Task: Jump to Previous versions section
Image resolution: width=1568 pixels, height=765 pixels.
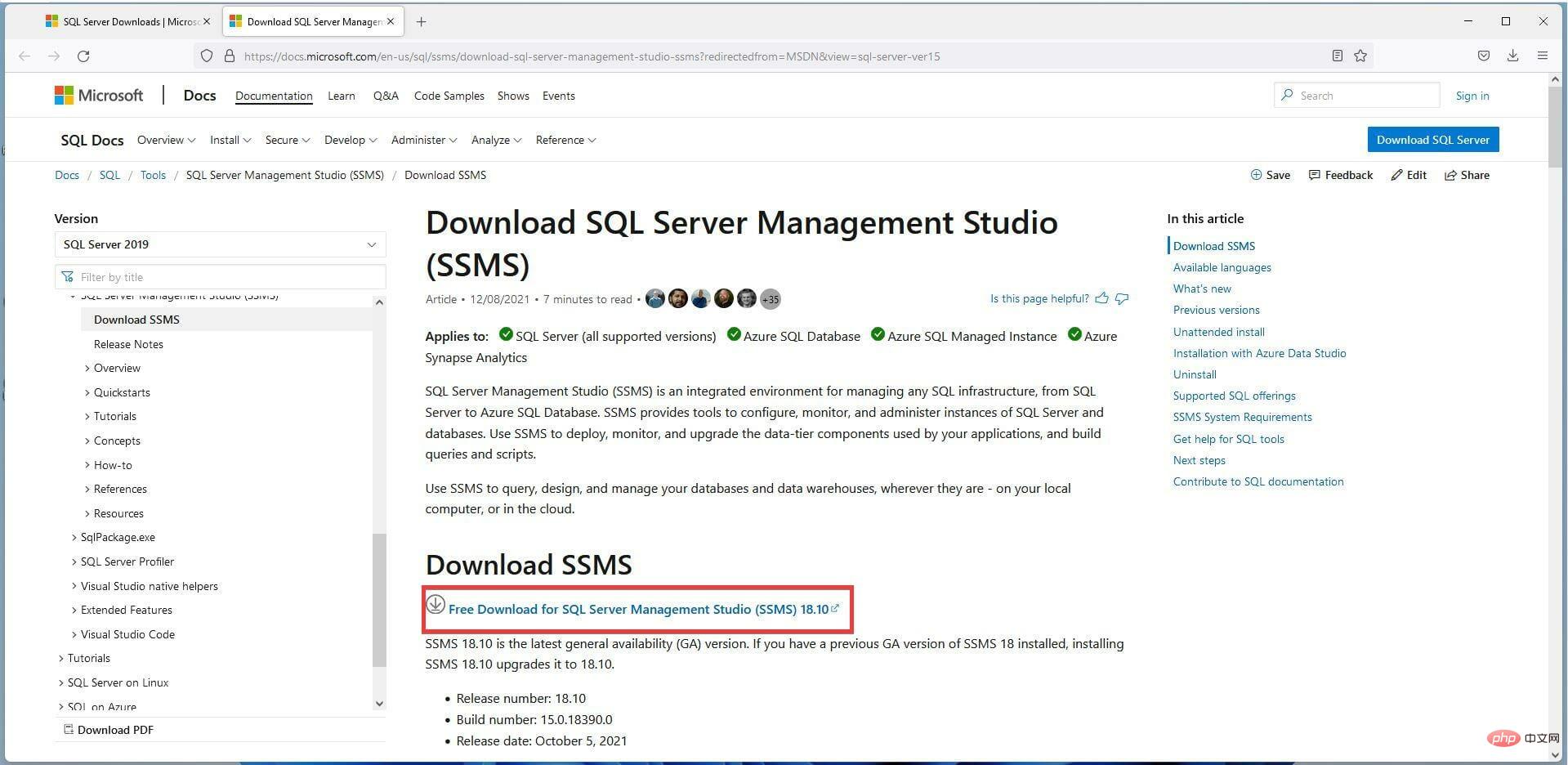Action: pyautogui.click(x=1216, y=310)
